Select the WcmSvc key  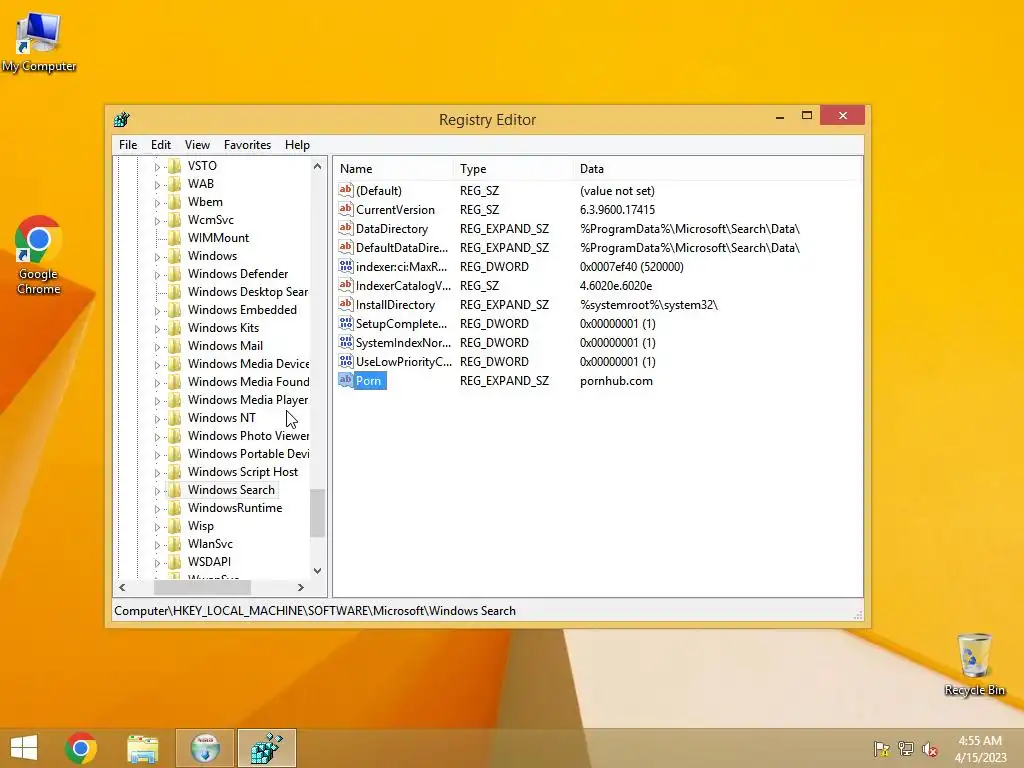point(211,219)
